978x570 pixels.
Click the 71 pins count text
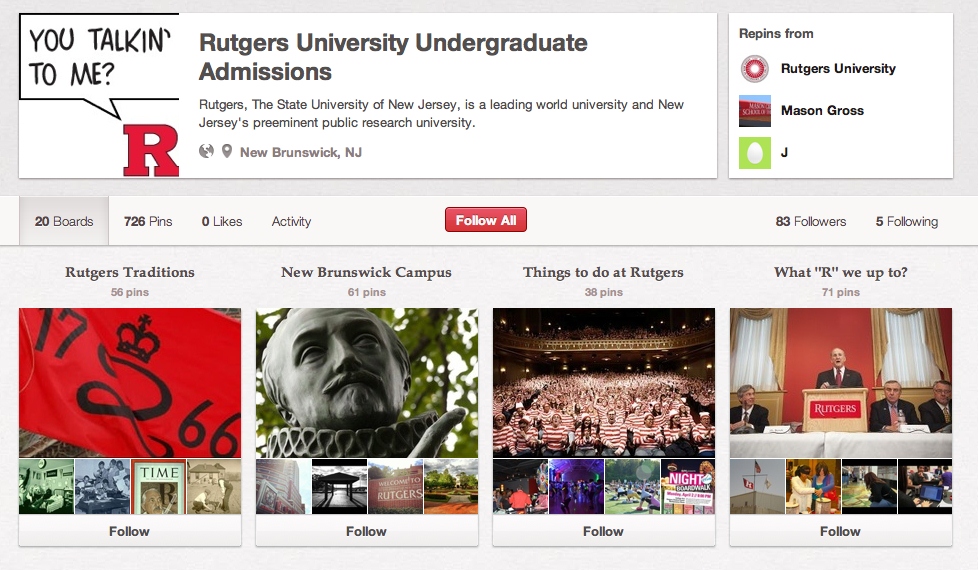[x=841, y=292]
